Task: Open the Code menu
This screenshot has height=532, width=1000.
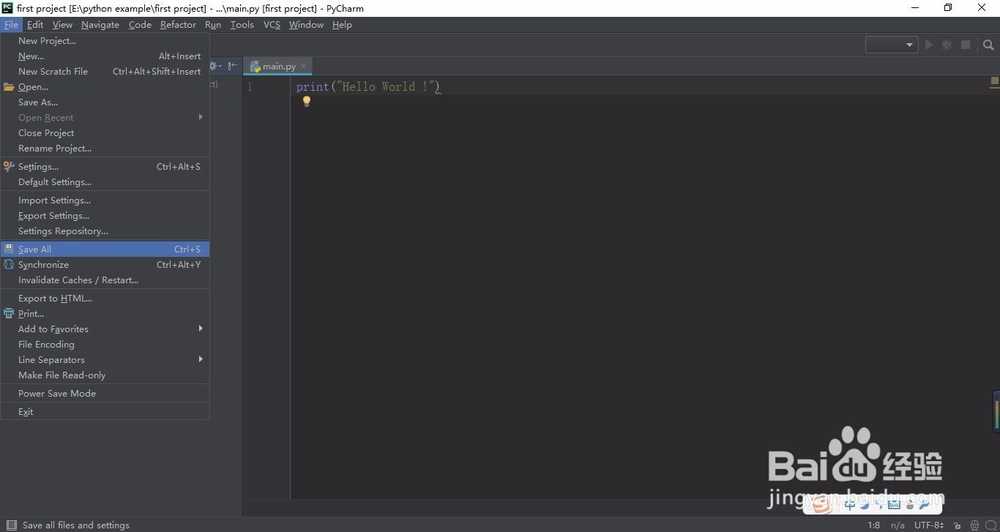Action: 140,25
